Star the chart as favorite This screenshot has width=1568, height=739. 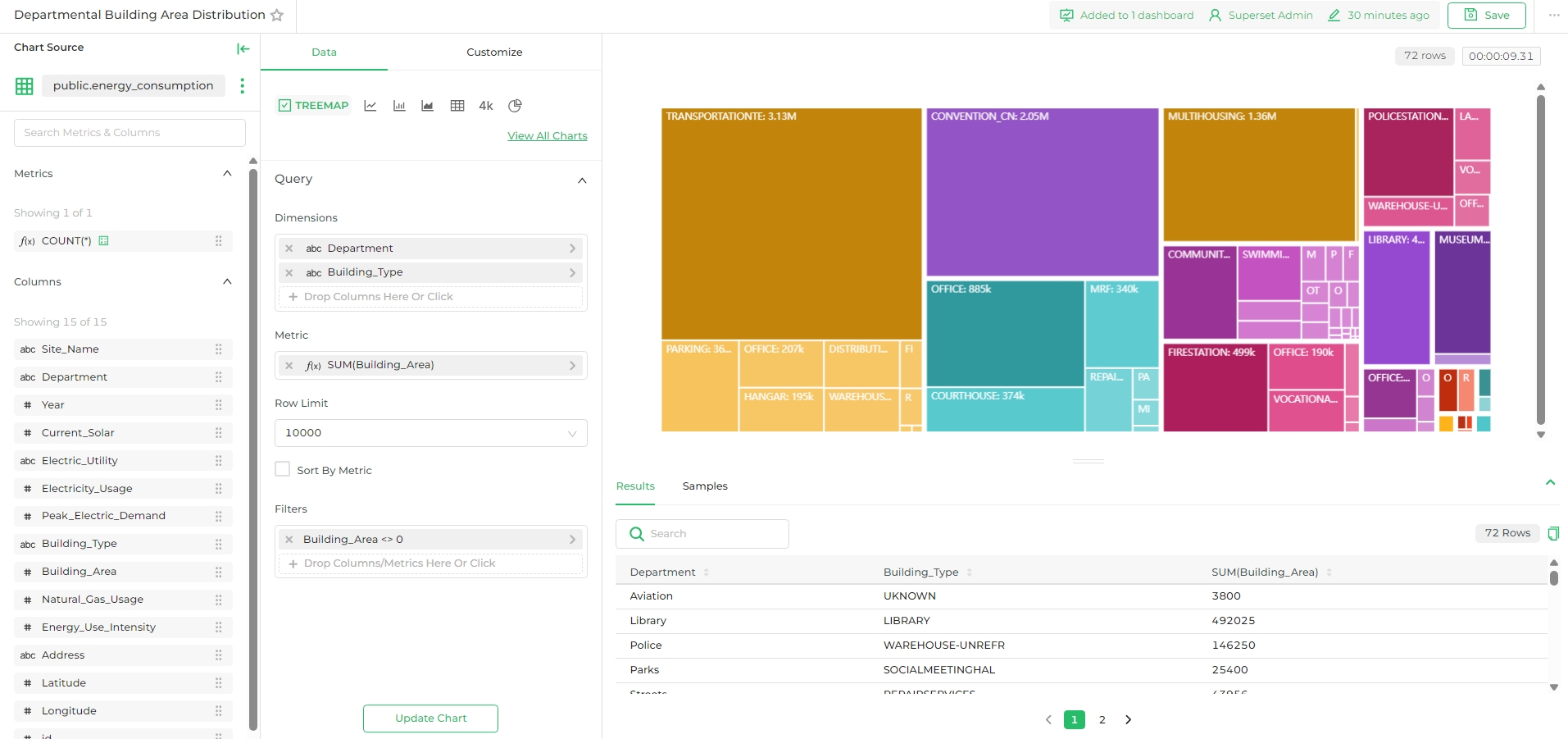(x=277, y=15)
